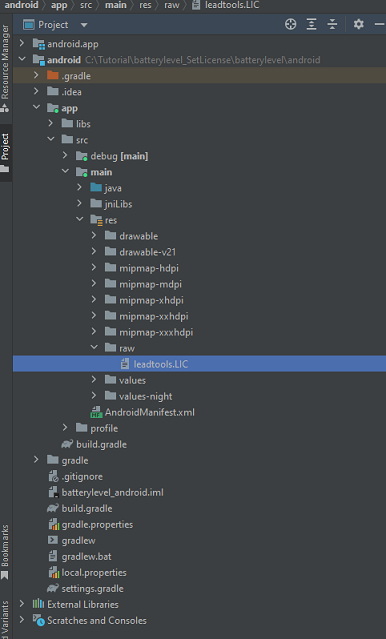Select app build.gradle Gradle icon under profile
Viewport: 386px width, 639px height.
(67, 444)
